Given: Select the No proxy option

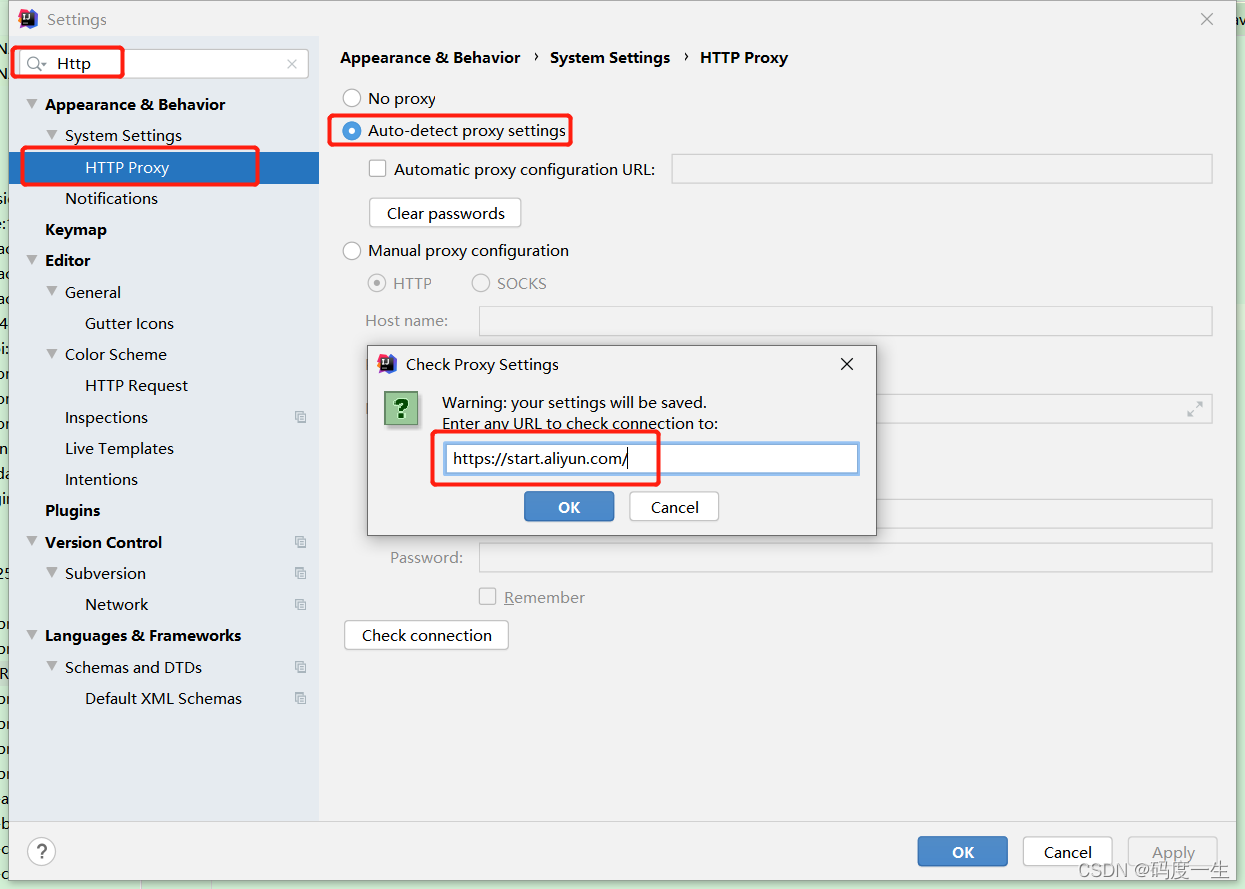Looking at the screenshot, I should [352, 98].
